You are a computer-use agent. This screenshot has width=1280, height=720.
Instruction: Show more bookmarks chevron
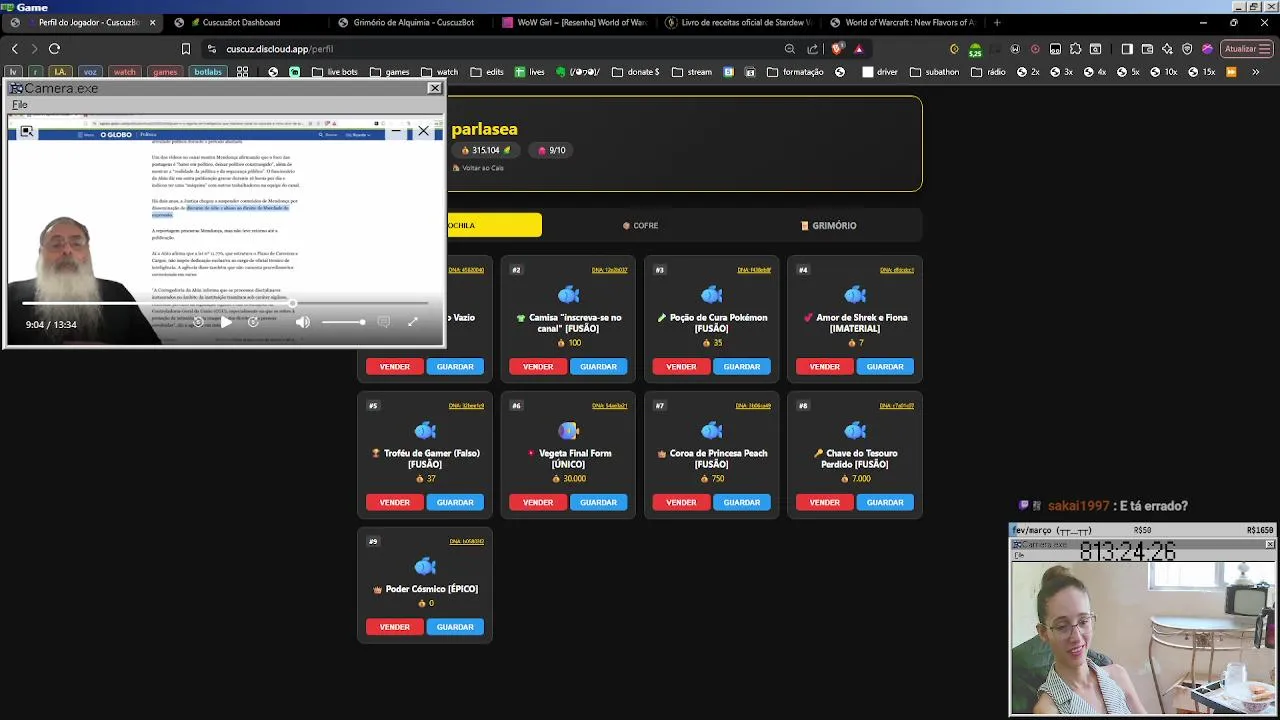(1256, 71)
